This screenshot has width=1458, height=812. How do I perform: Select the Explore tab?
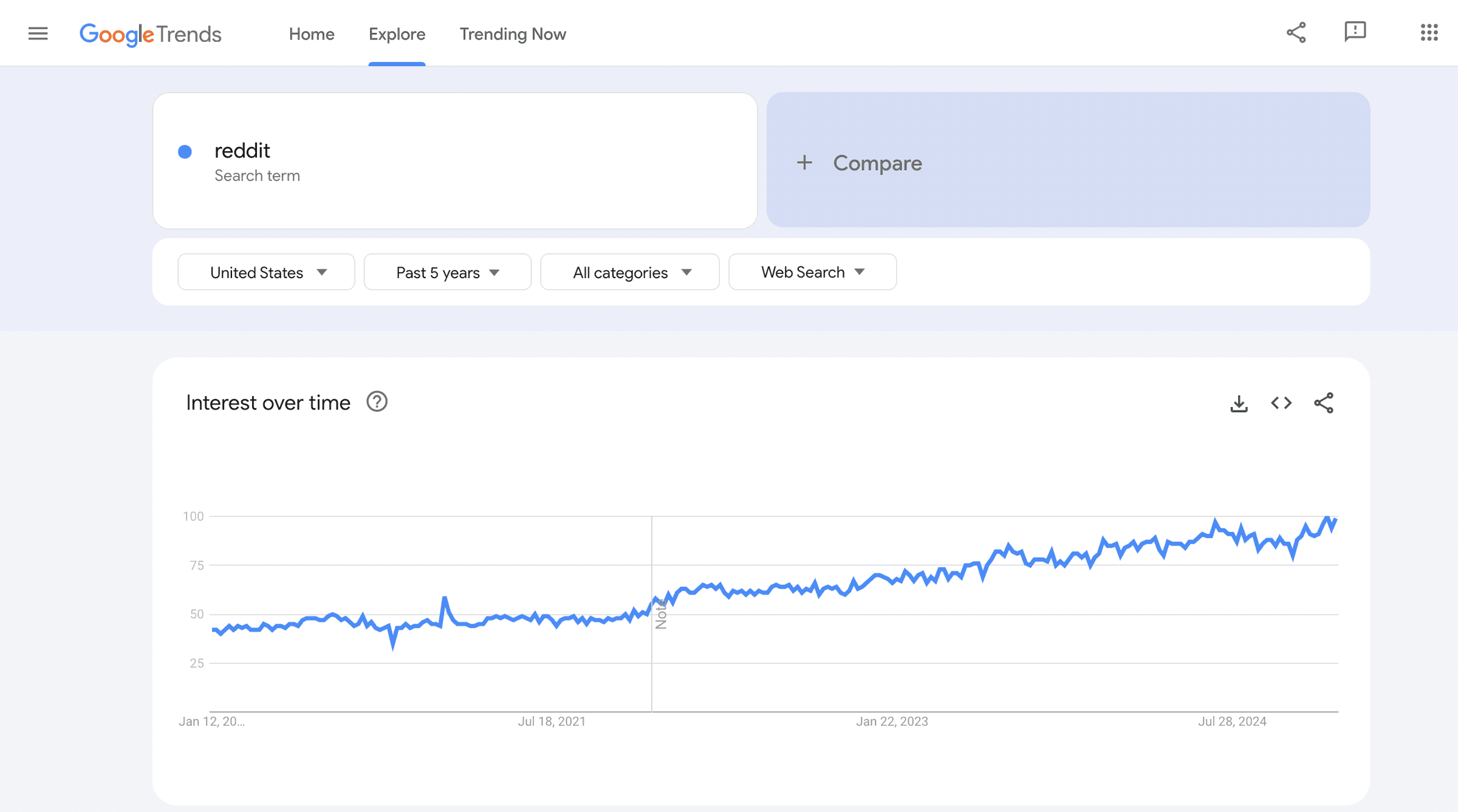tap(397, 35)
